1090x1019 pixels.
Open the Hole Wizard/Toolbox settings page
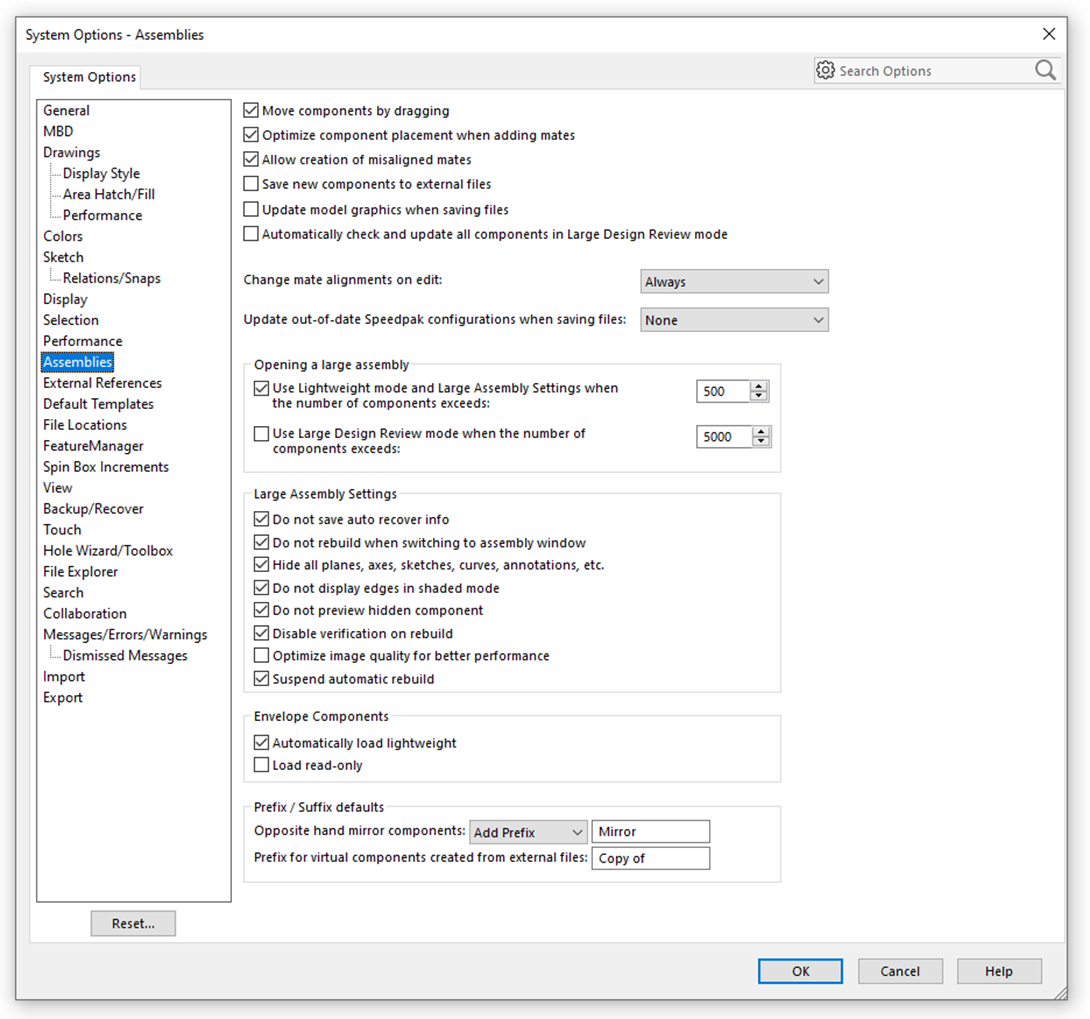coord(108,550)
